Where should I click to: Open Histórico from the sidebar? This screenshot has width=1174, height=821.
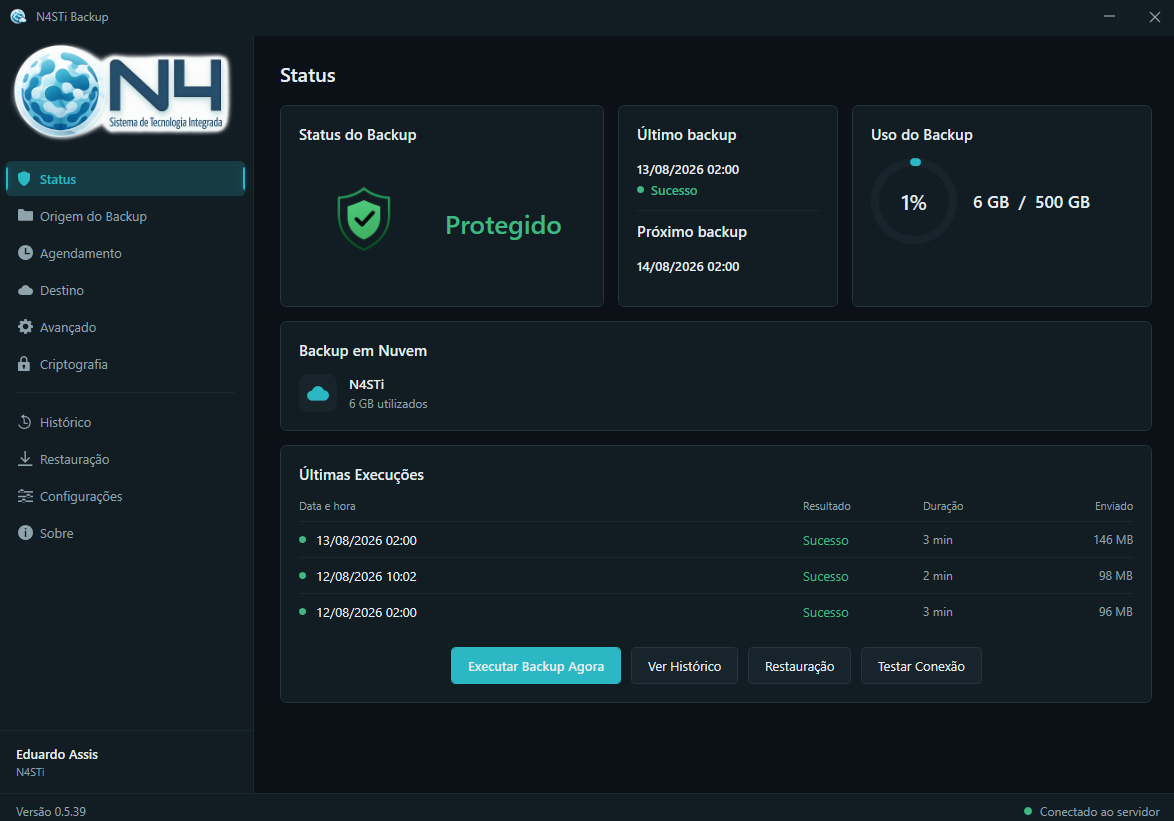click(125, 422)
